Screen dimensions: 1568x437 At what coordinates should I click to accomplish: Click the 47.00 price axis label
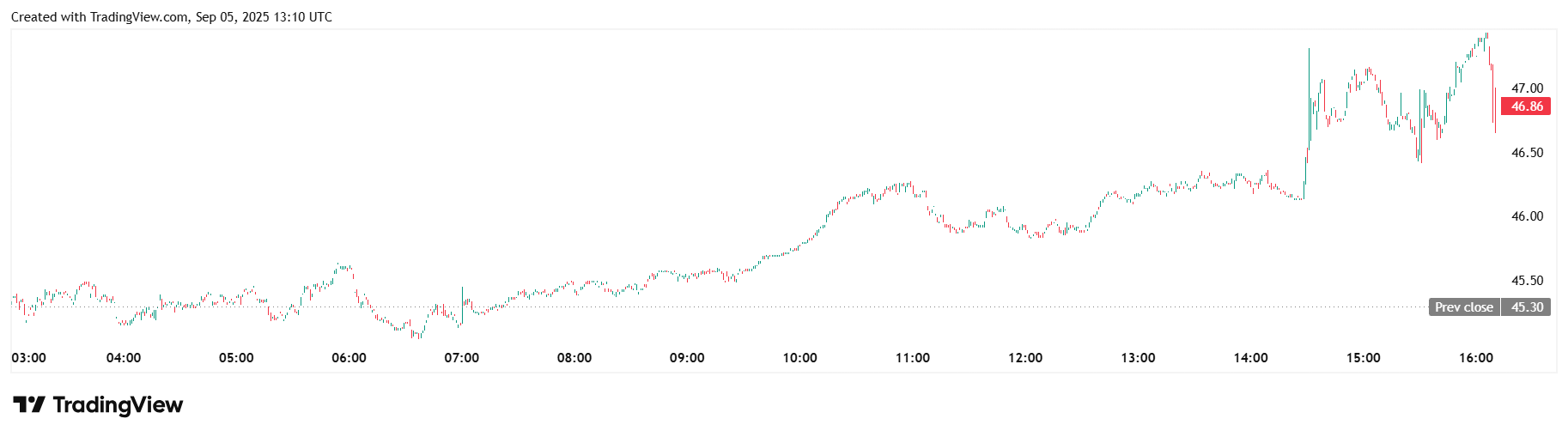1527,88
